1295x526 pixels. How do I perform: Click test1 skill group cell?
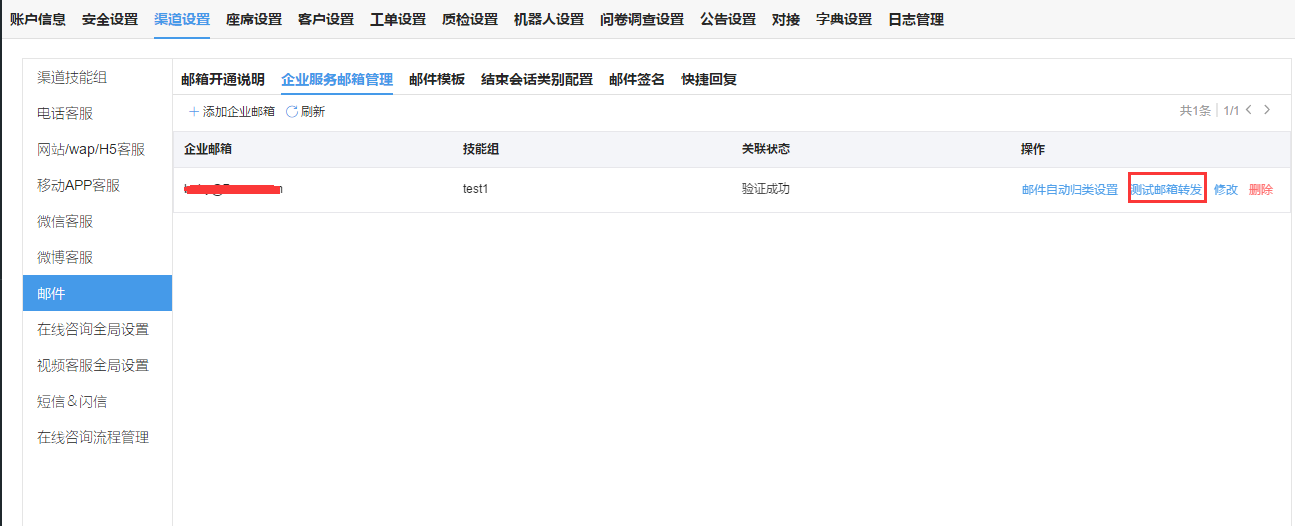tap(475, 189)
